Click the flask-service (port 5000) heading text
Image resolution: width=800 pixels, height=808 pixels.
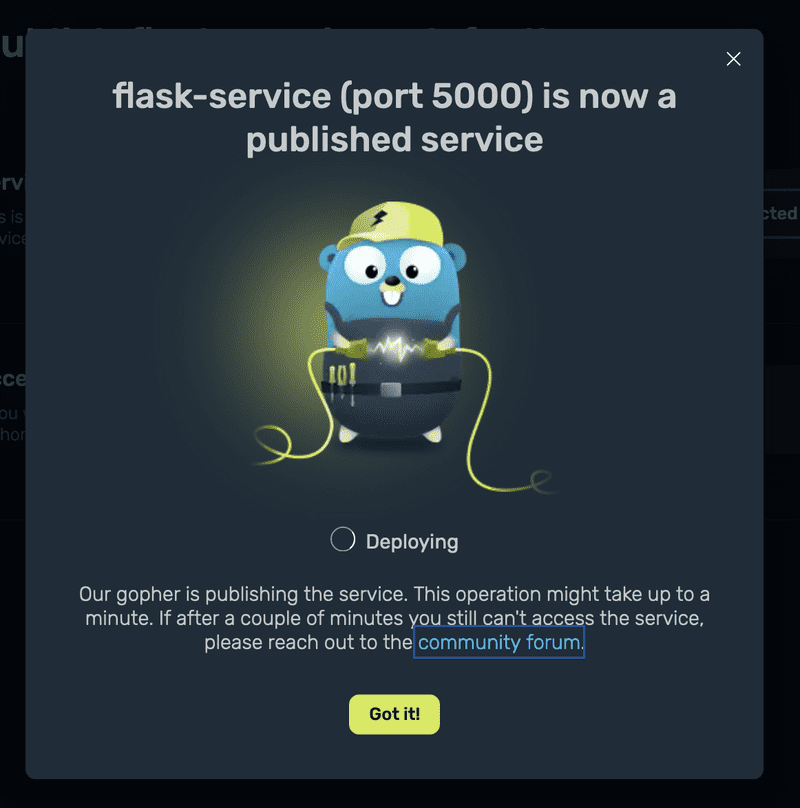tap(394, 96)
